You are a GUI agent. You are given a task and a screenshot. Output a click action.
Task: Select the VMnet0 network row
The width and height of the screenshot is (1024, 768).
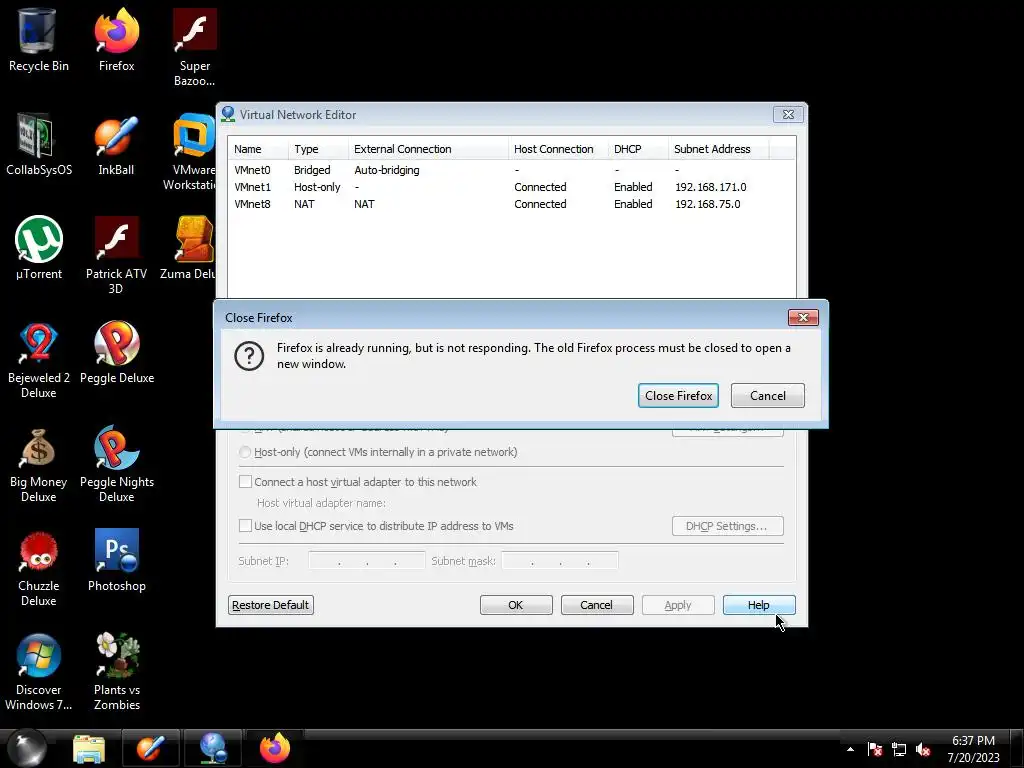click(x=511, y=170)
